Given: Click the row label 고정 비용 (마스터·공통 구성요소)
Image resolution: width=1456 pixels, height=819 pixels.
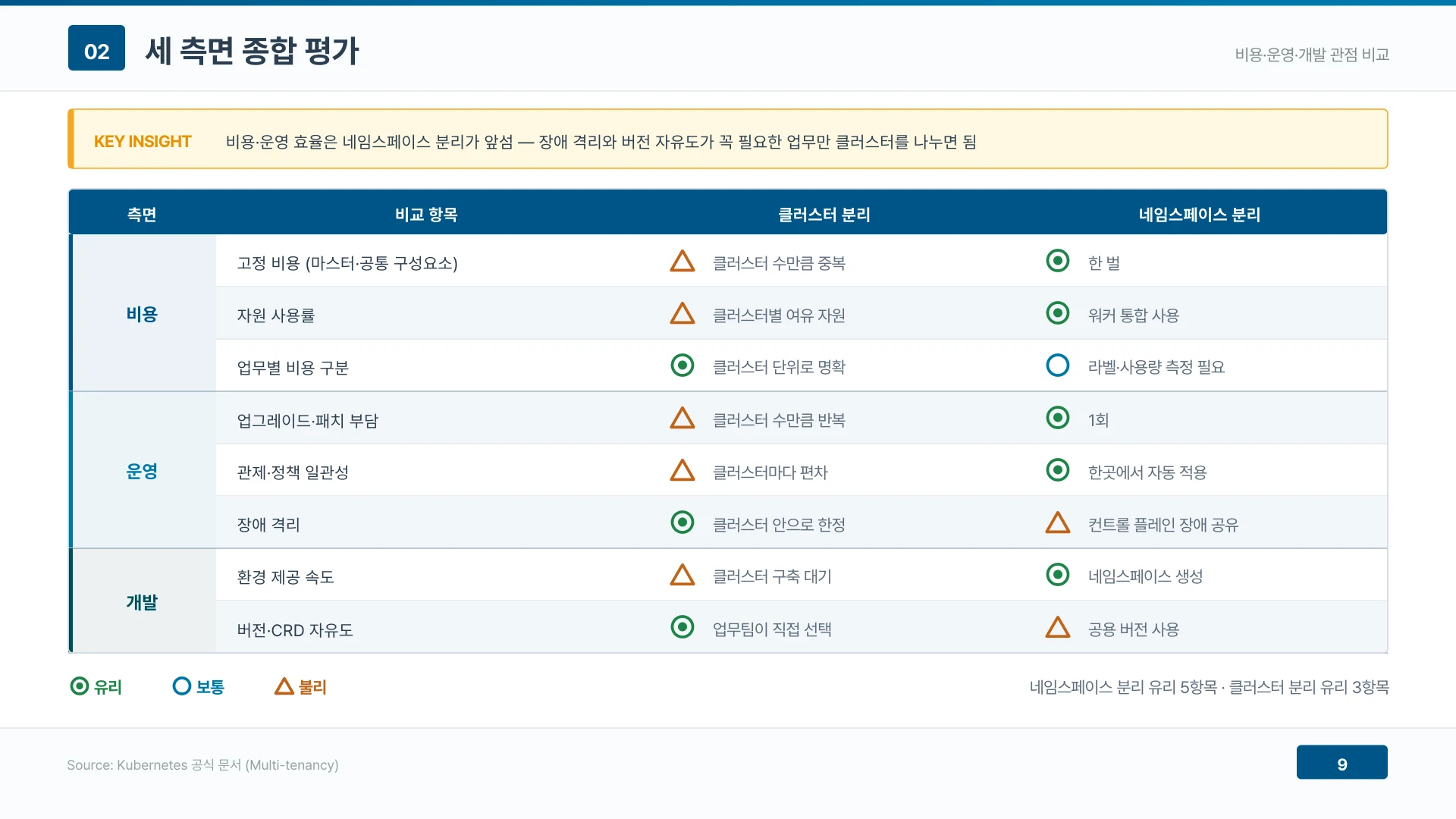Looking at the screenshot, I should (347, 263).
